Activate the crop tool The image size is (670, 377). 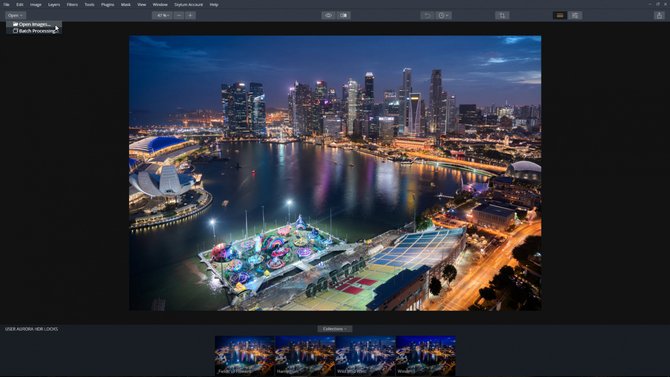click(502, 15)
